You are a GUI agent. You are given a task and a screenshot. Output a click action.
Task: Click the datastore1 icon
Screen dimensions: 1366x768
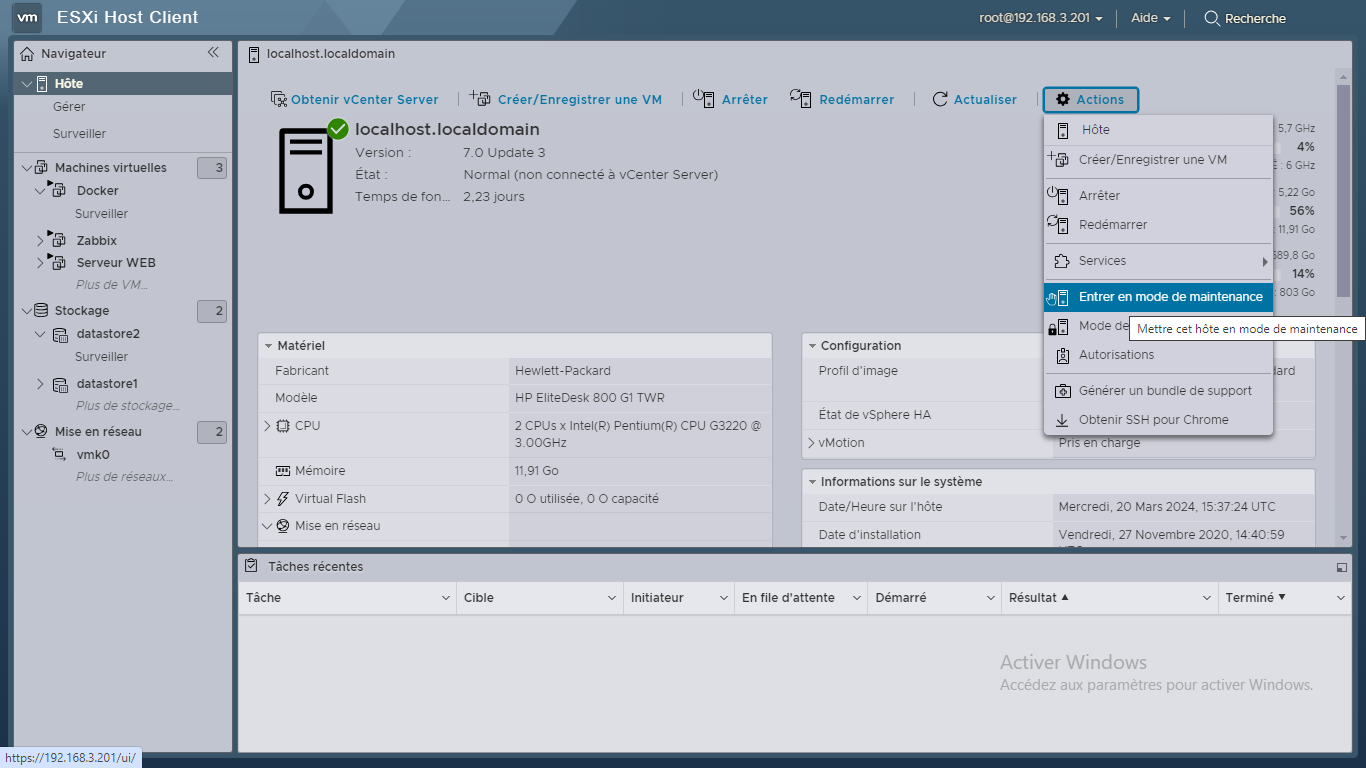60,384
